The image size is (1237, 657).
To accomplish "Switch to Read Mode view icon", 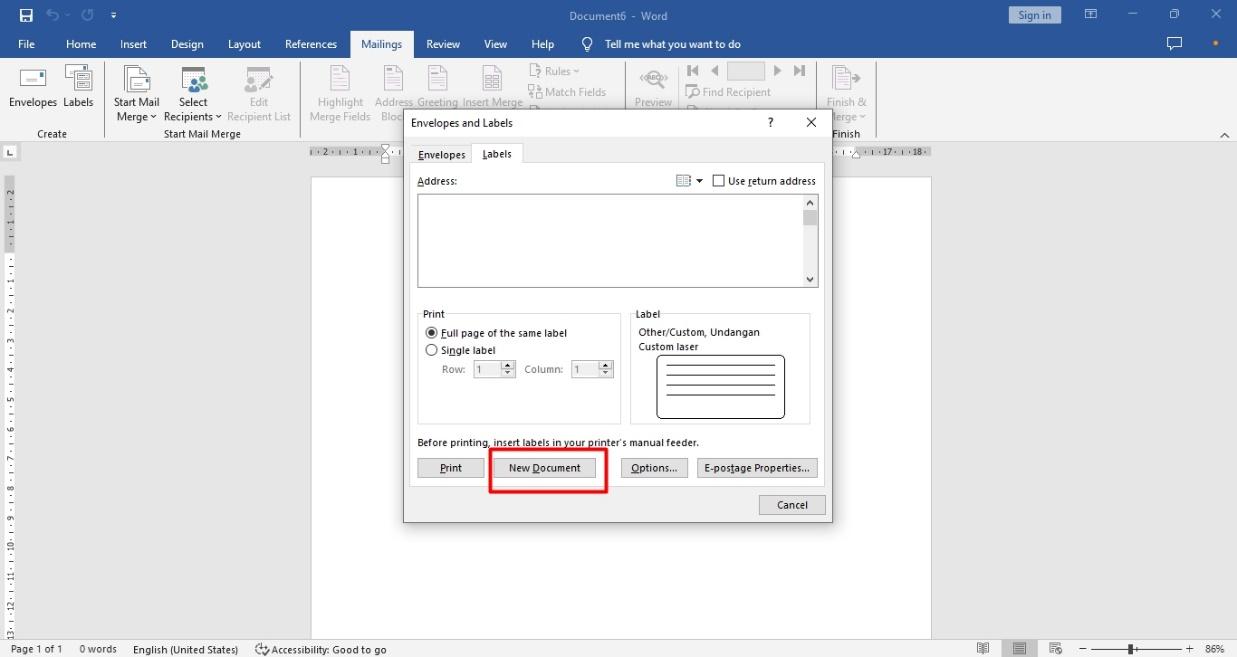I will [984, 649].
